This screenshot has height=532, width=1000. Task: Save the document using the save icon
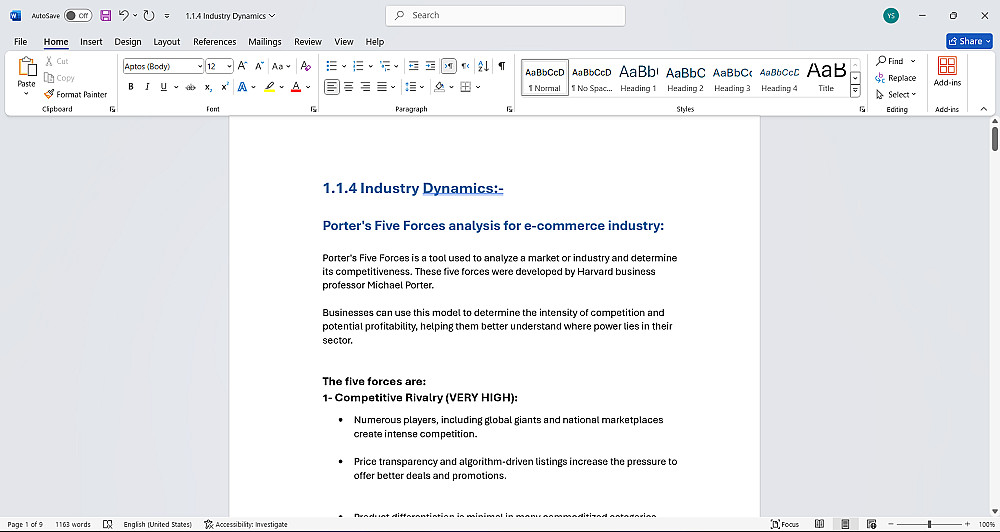[x=105, y=16]
